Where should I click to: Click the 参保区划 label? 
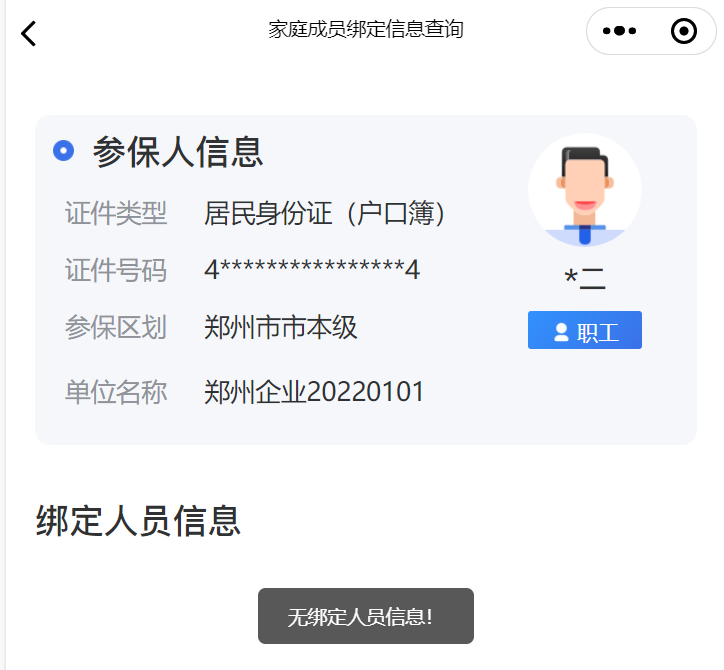point(116,327)
